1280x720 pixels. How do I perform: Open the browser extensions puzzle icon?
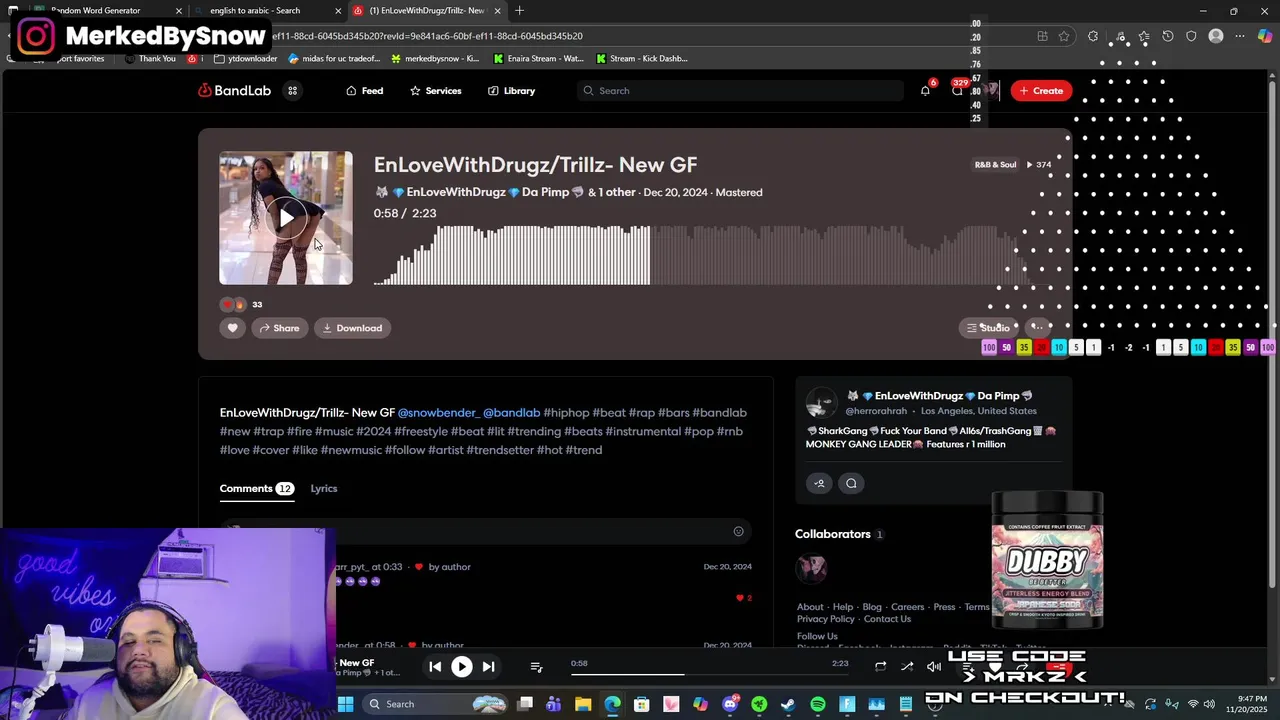click(1092, 36)
